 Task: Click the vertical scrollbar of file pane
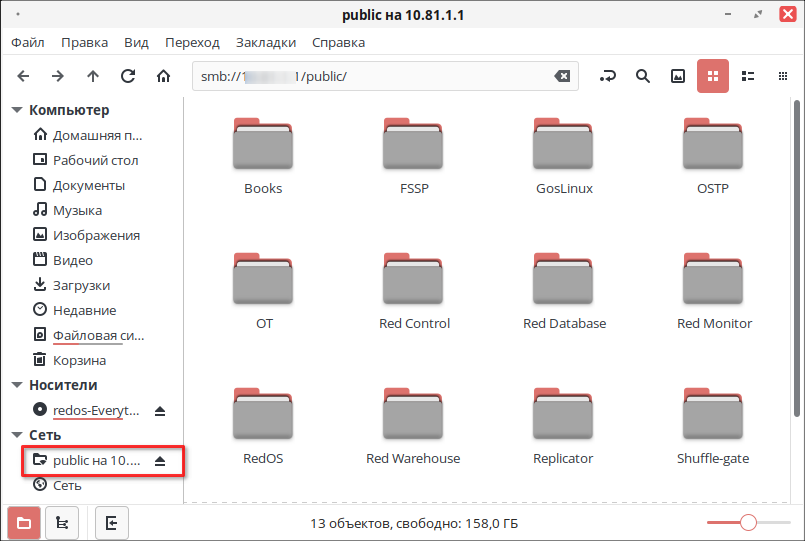[796, 258]
